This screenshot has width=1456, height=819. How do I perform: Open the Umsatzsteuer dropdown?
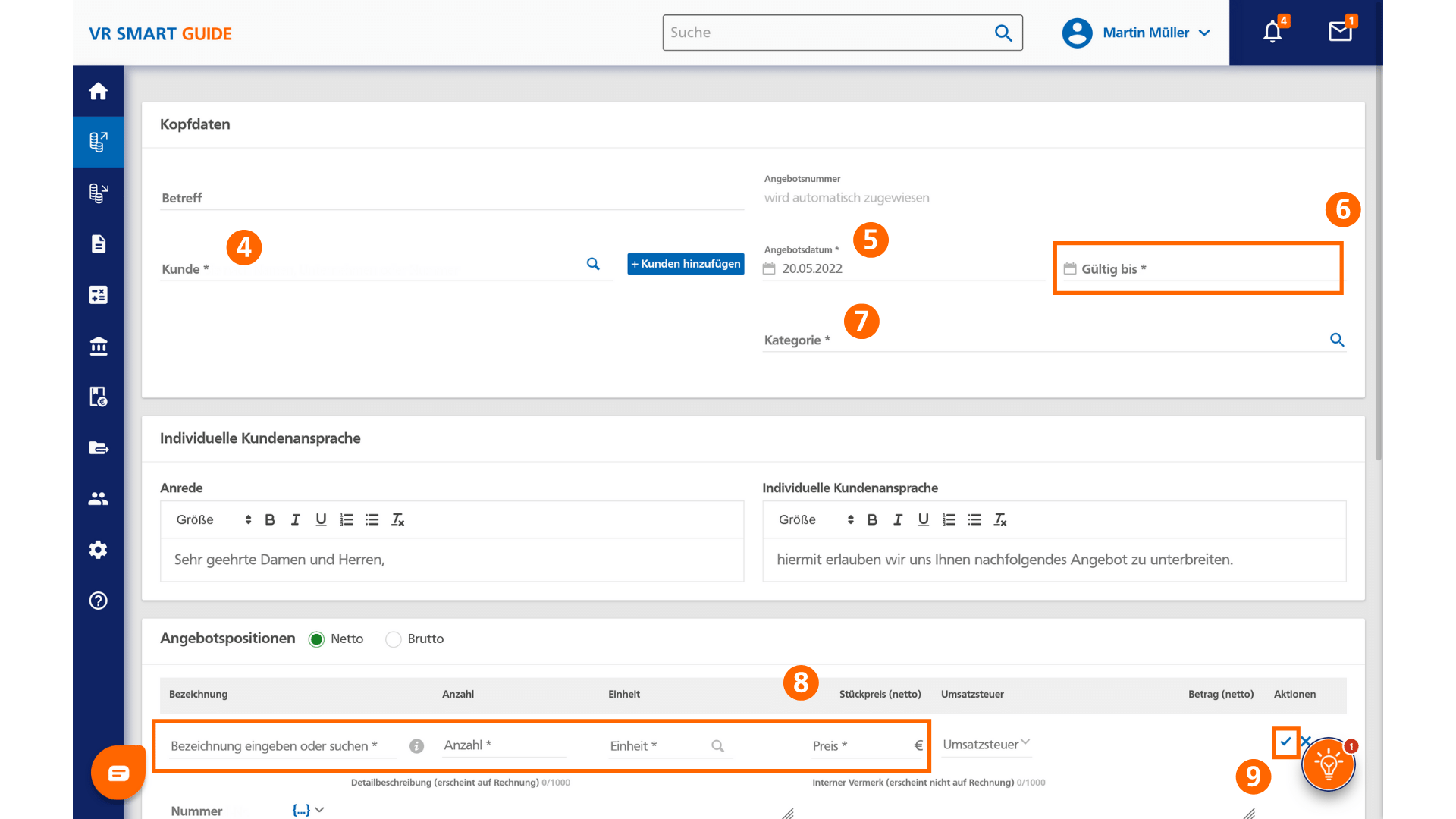[x=986, y=745]
